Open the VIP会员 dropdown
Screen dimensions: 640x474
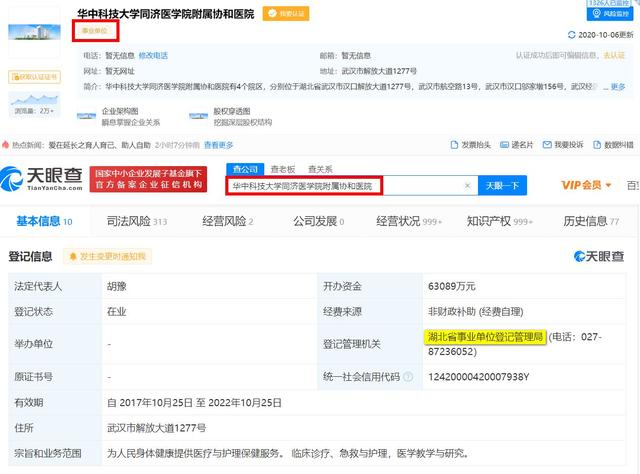[x=586, y=185]
